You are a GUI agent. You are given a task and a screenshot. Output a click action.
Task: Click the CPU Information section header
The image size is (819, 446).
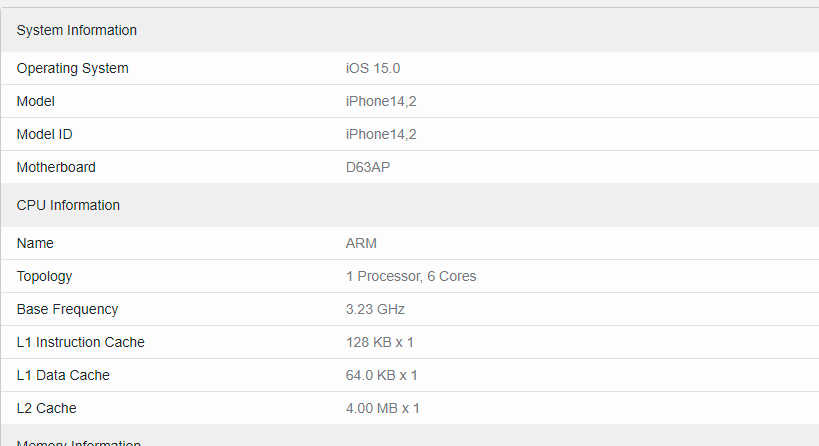(x=68, y=205)
